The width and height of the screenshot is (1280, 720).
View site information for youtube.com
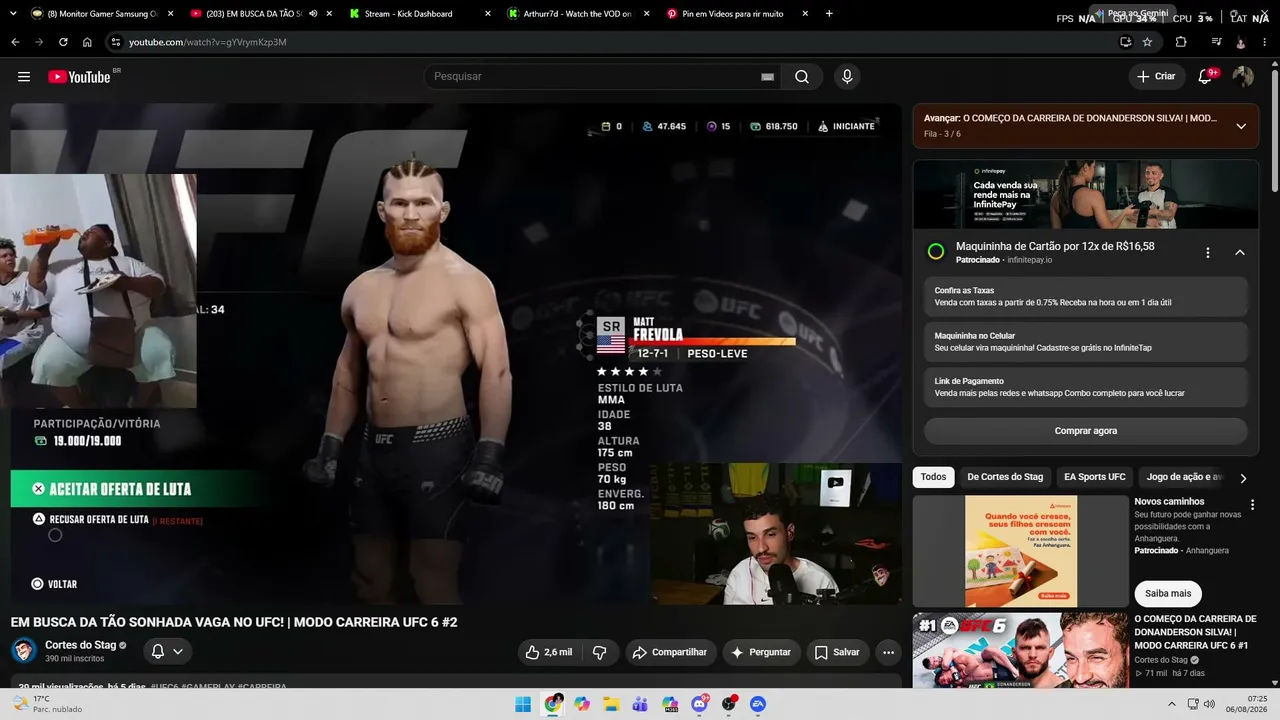click(115, 42)
